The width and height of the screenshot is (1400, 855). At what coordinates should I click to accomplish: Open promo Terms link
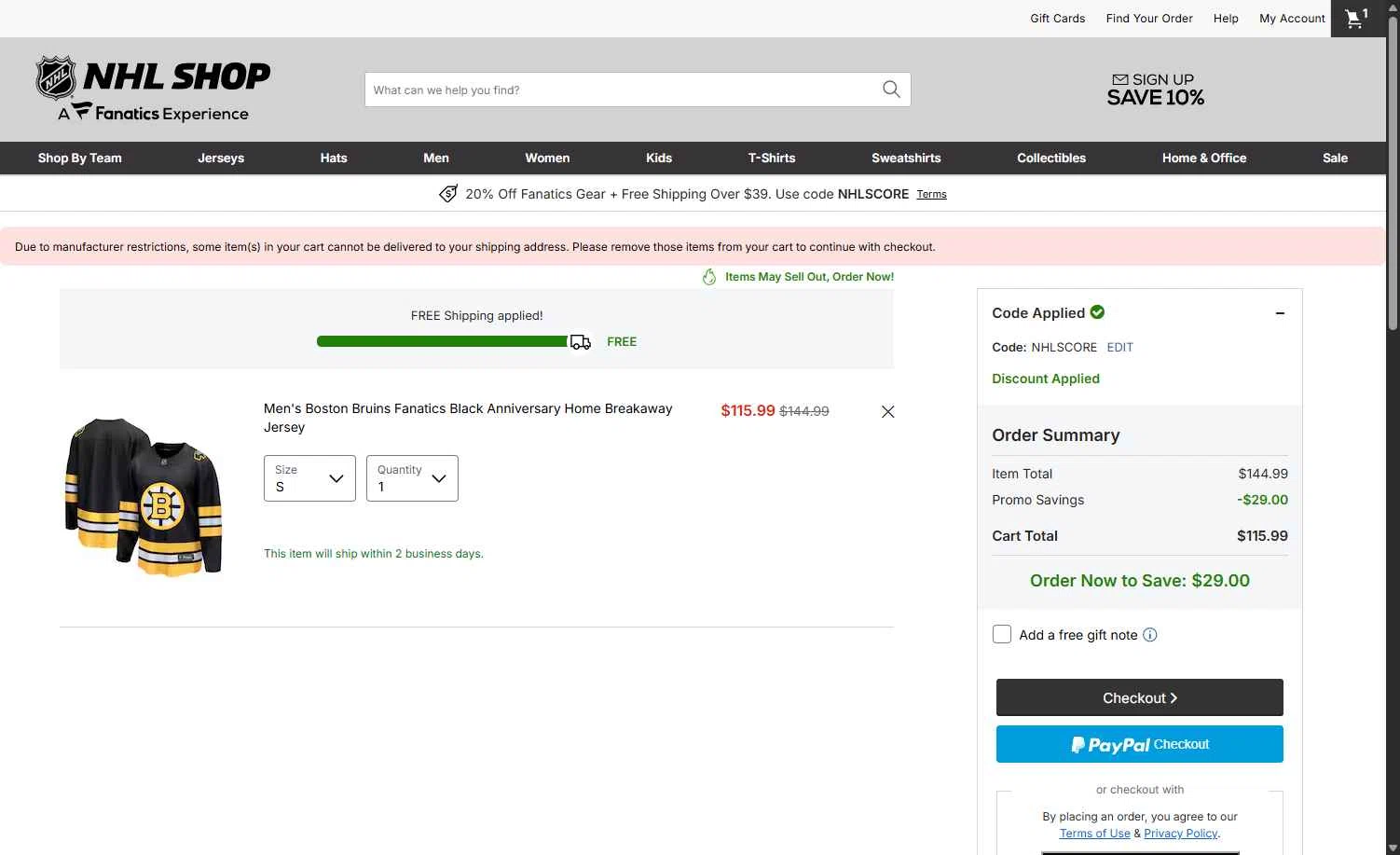931,195
